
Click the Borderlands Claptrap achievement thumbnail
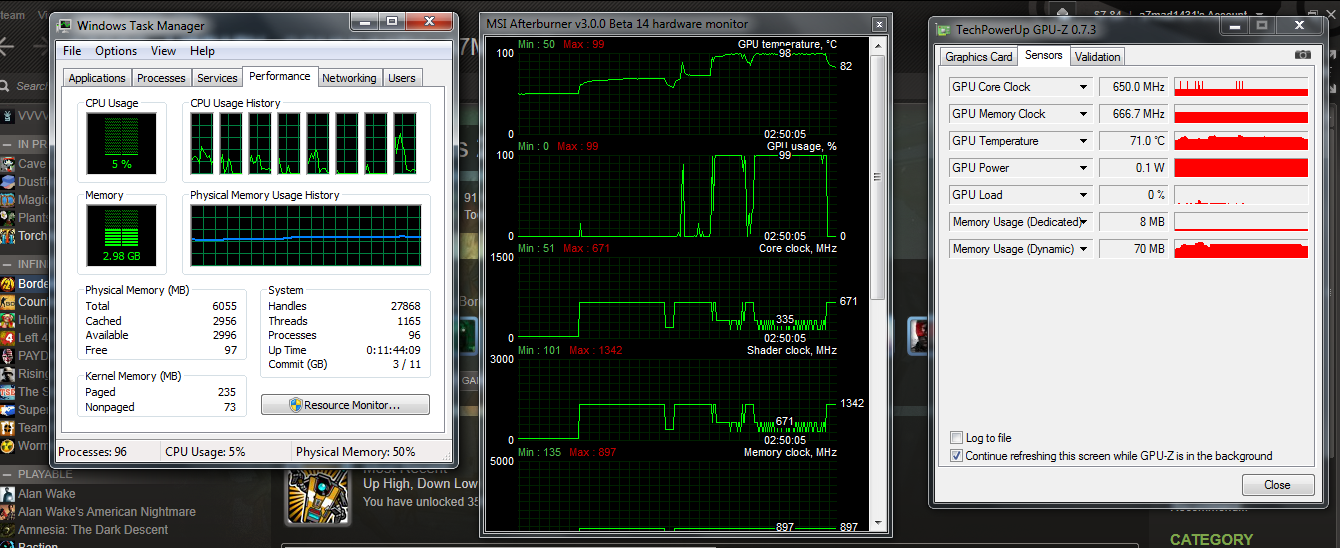coord(317,495)
